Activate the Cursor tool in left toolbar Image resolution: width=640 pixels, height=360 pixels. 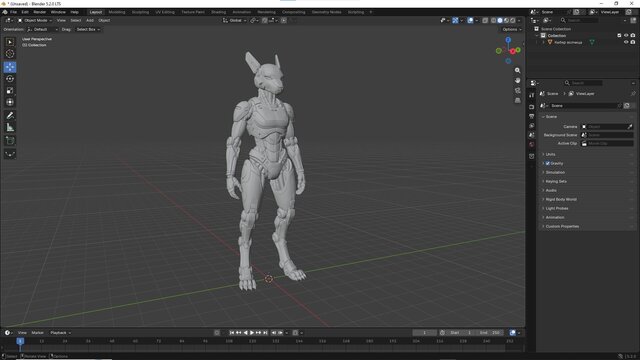(10, 53)
